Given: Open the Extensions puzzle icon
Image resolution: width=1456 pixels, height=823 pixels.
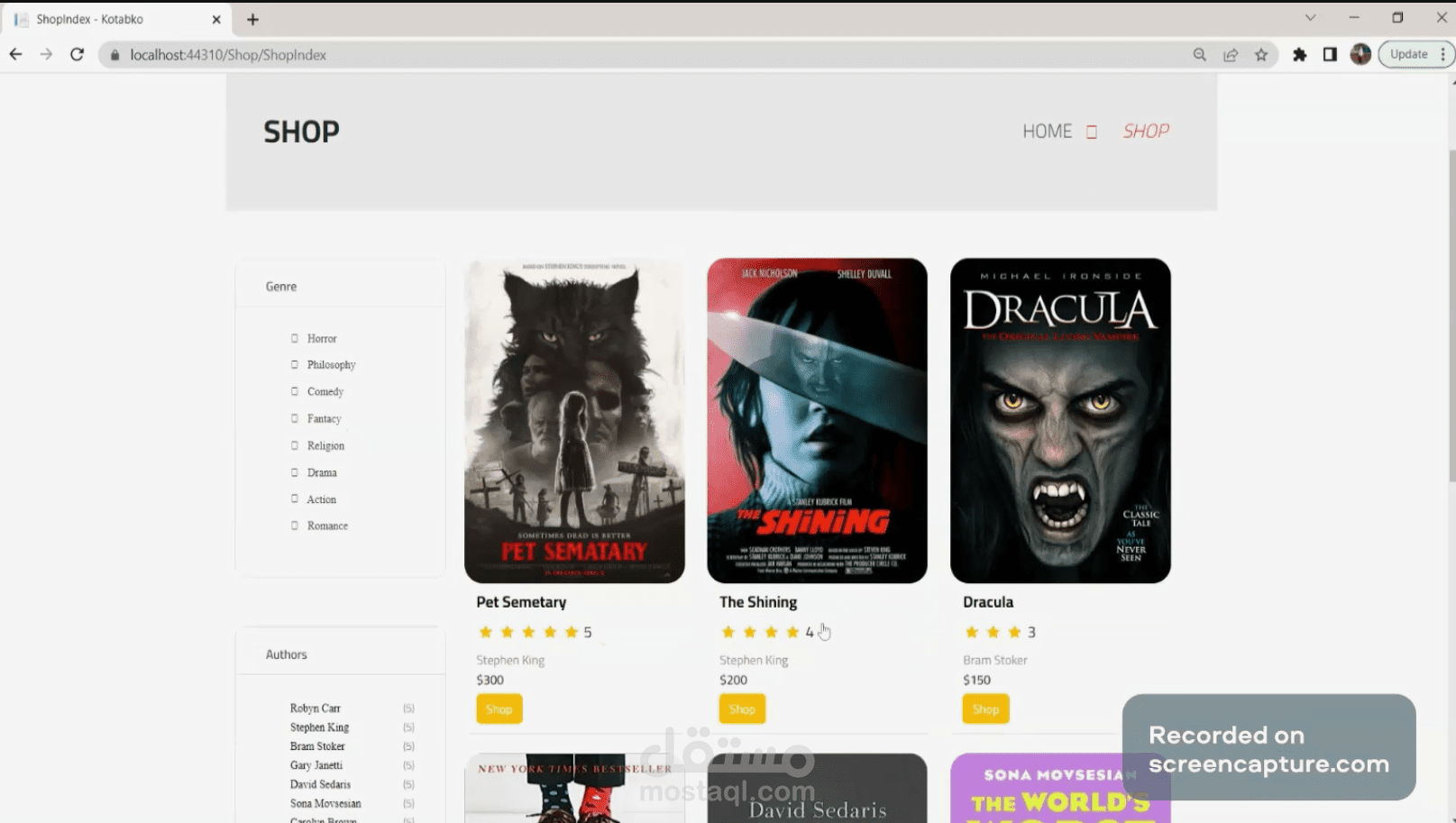Looking at the screenshot, I should coord(1299,54).
